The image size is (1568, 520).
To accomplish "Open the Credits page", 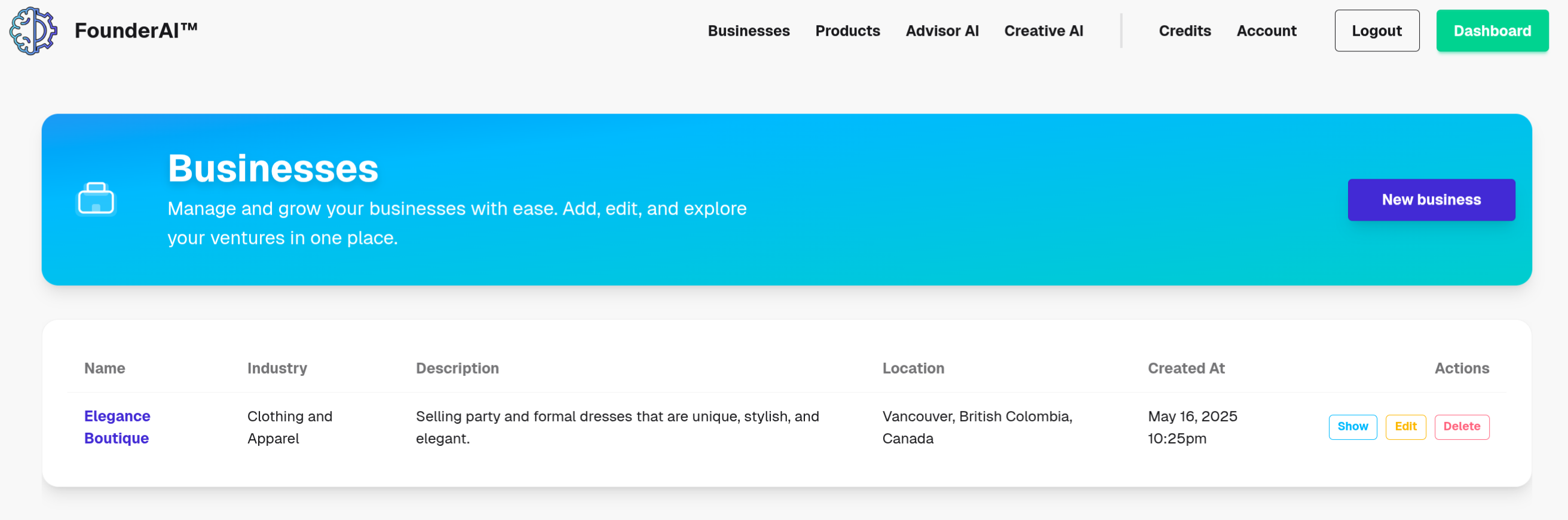I will coord(1184,30).
